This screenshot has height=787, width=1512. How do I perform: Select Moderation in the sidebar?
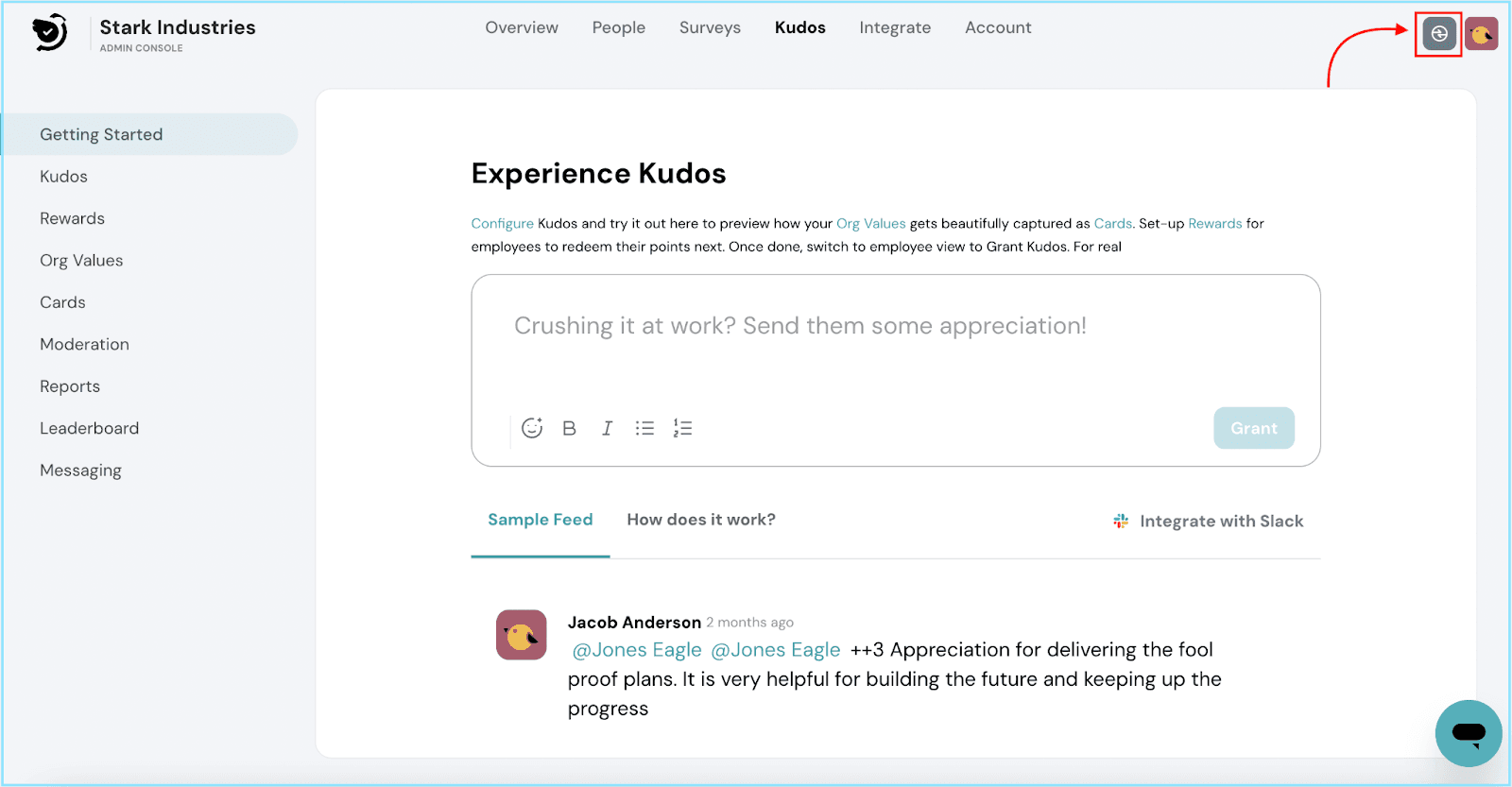click(84, 344)
